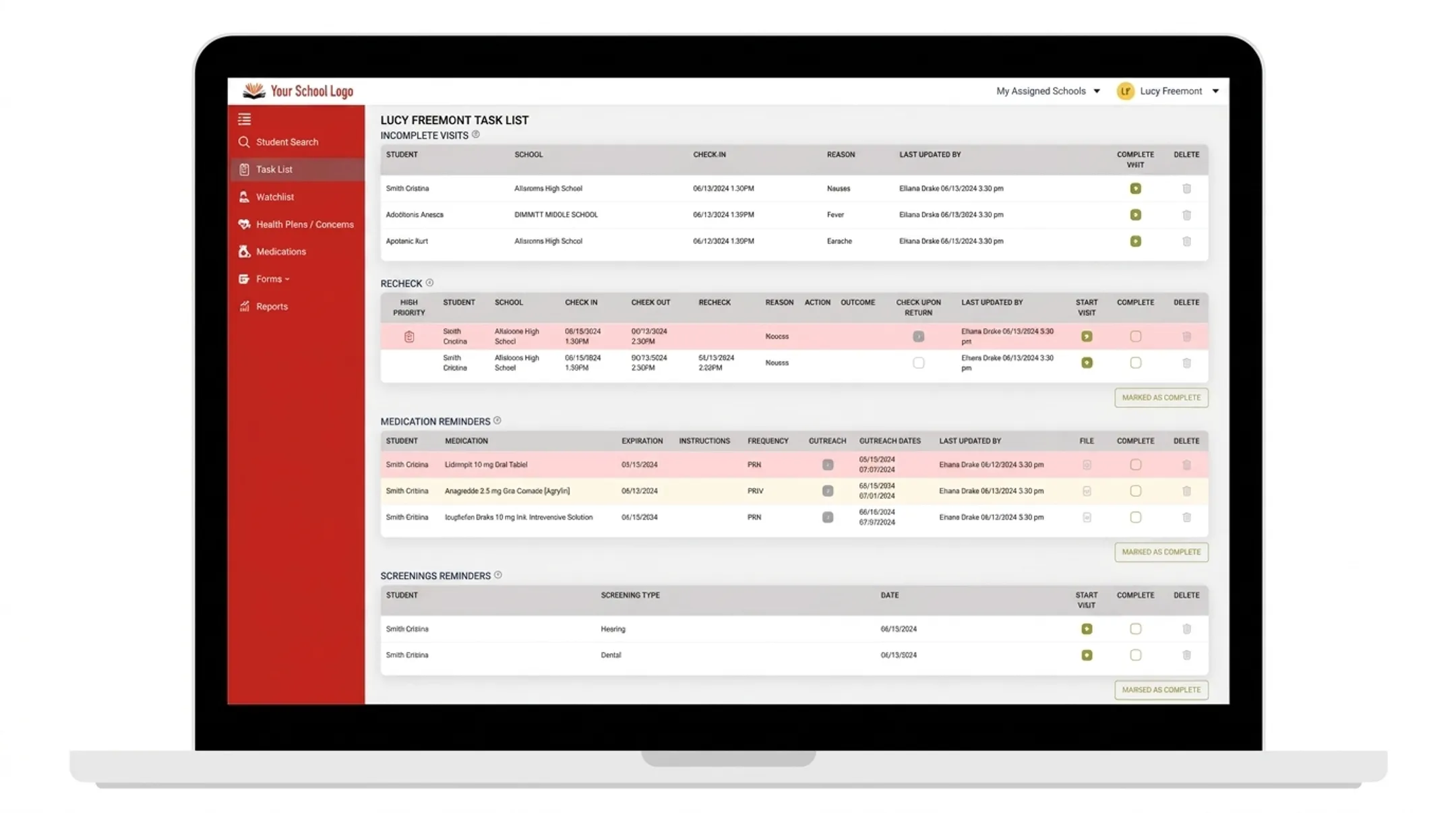This screenshot has width=1456, height=813.
Task: Complete visit for the Nausea incomplete visit
Action: click(1135, 189)
